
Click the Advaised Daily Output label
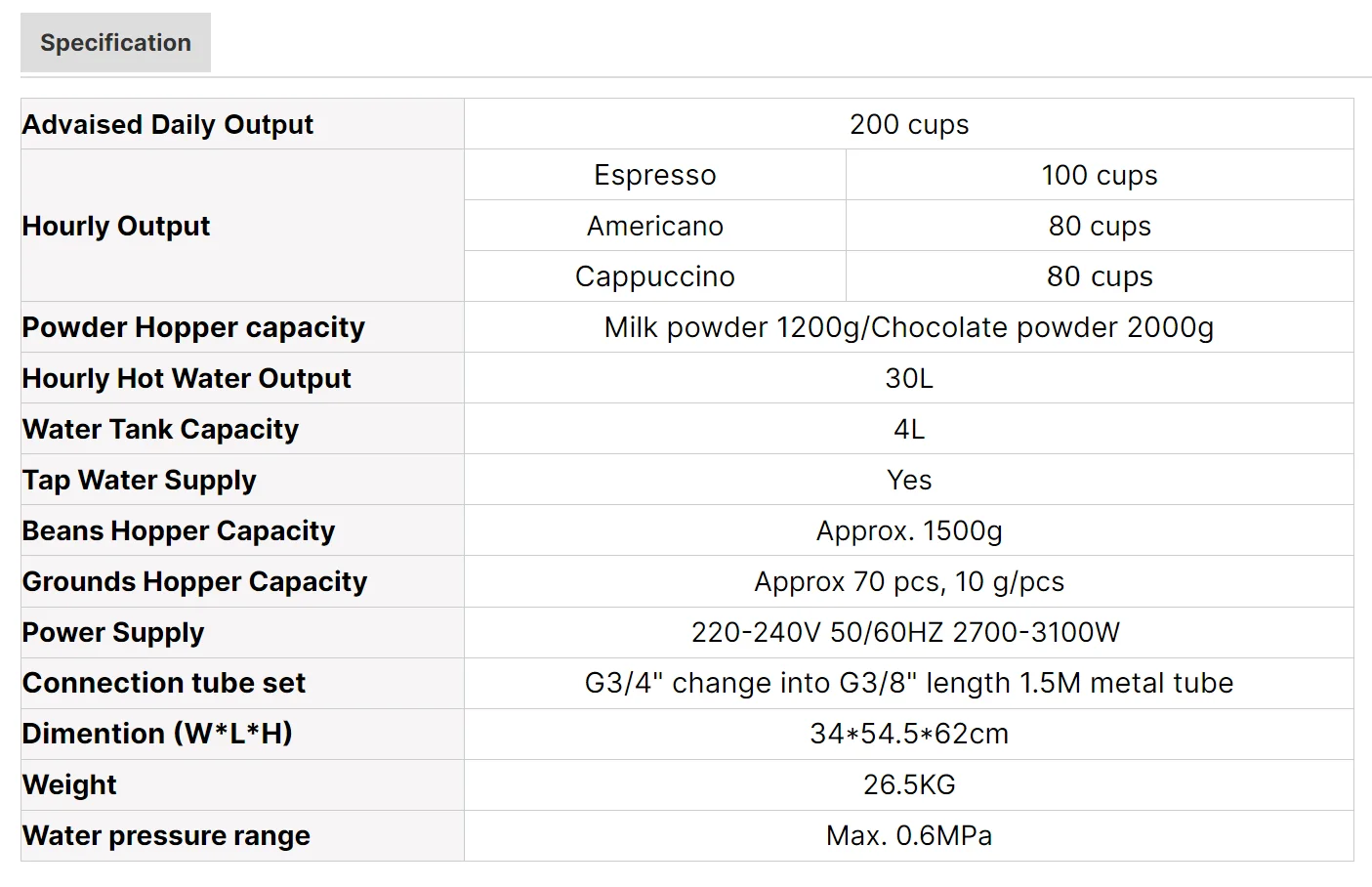[168, 125]
